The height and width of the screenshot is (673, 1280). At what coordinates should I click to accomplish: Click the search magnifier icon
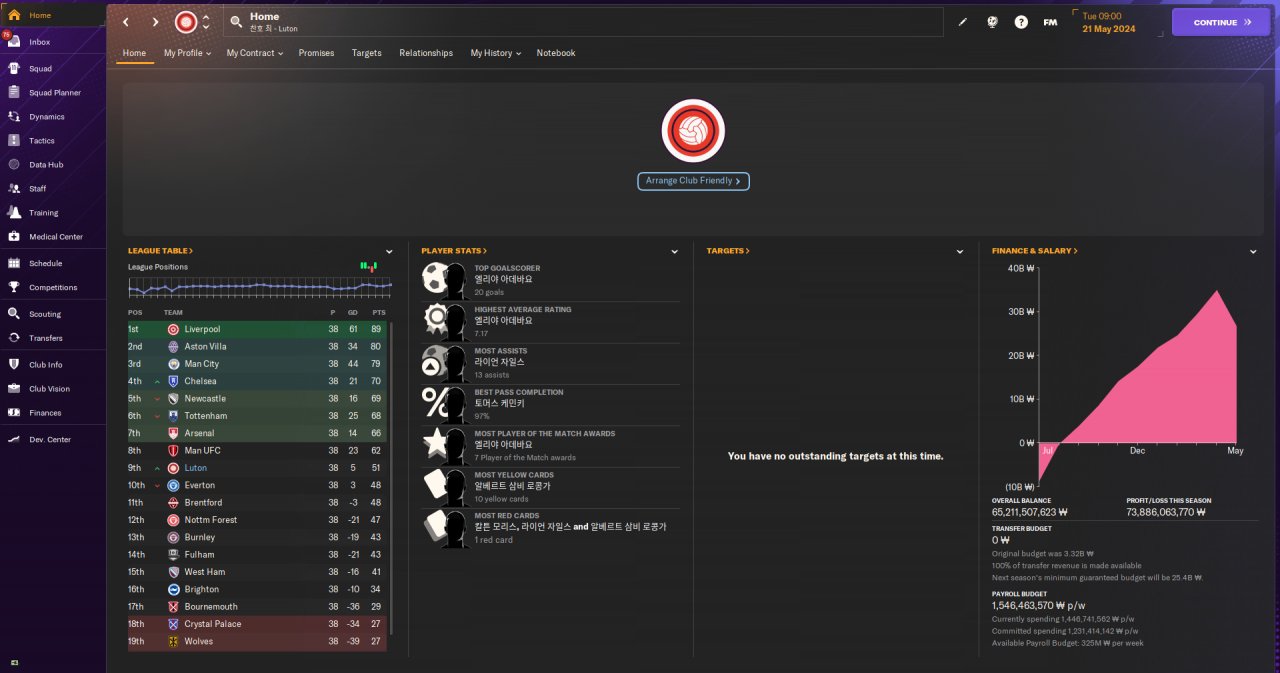point(235,22)
